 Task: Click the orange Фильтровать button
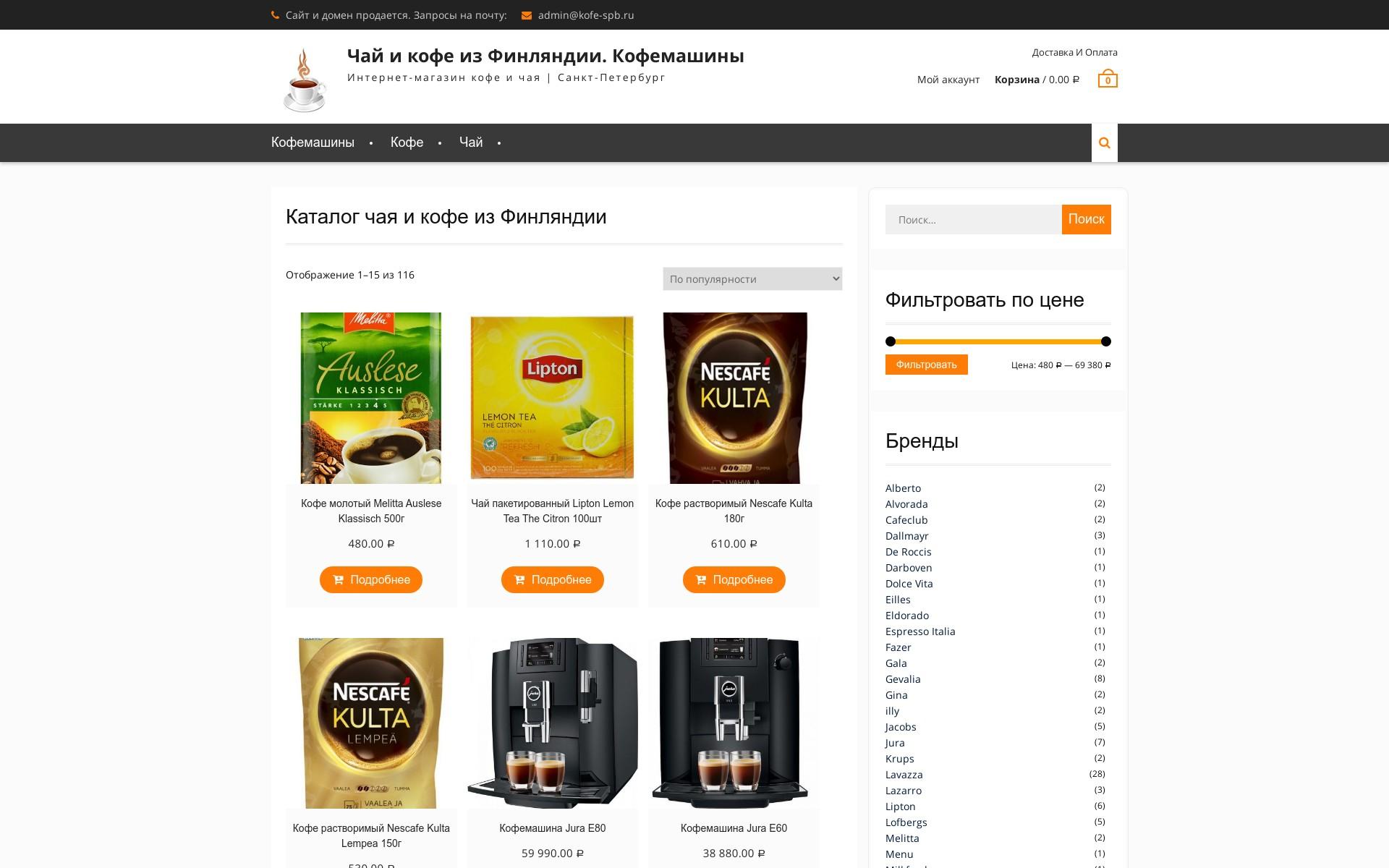tap(926, 365)
